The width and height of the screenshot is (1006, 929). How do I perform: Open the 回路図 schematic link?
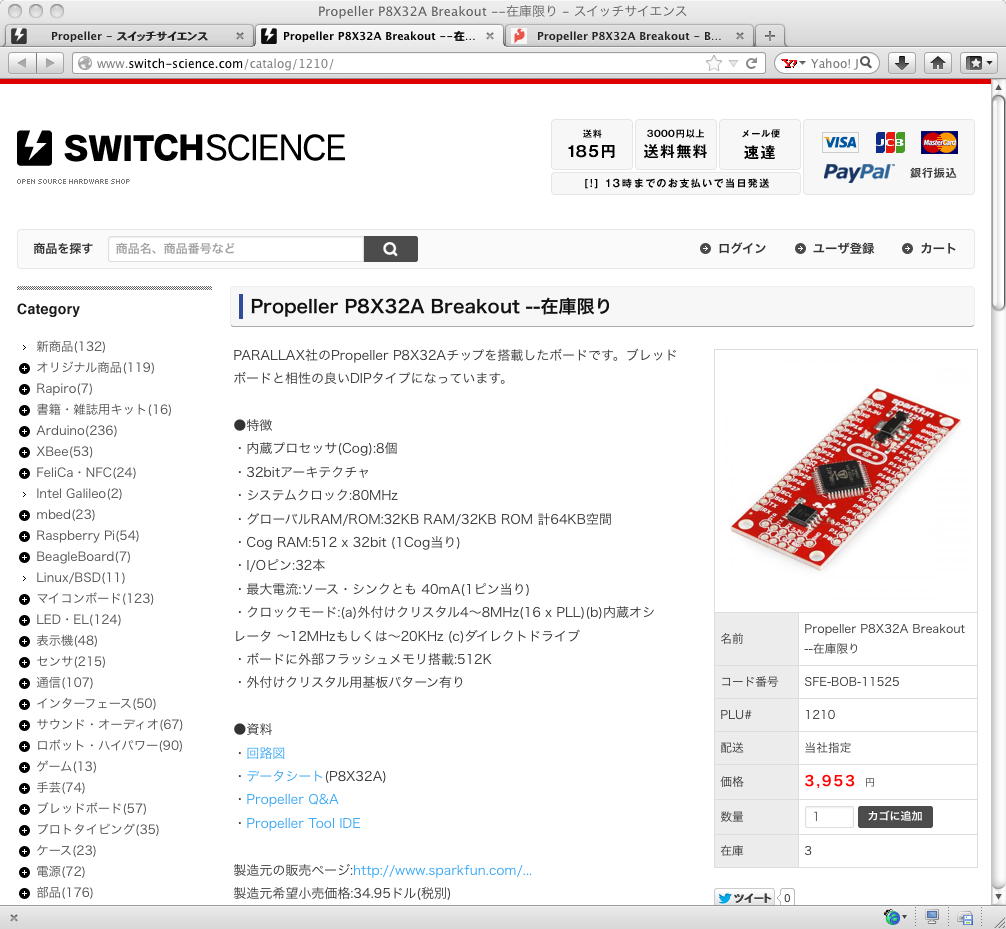click(266, 753)
